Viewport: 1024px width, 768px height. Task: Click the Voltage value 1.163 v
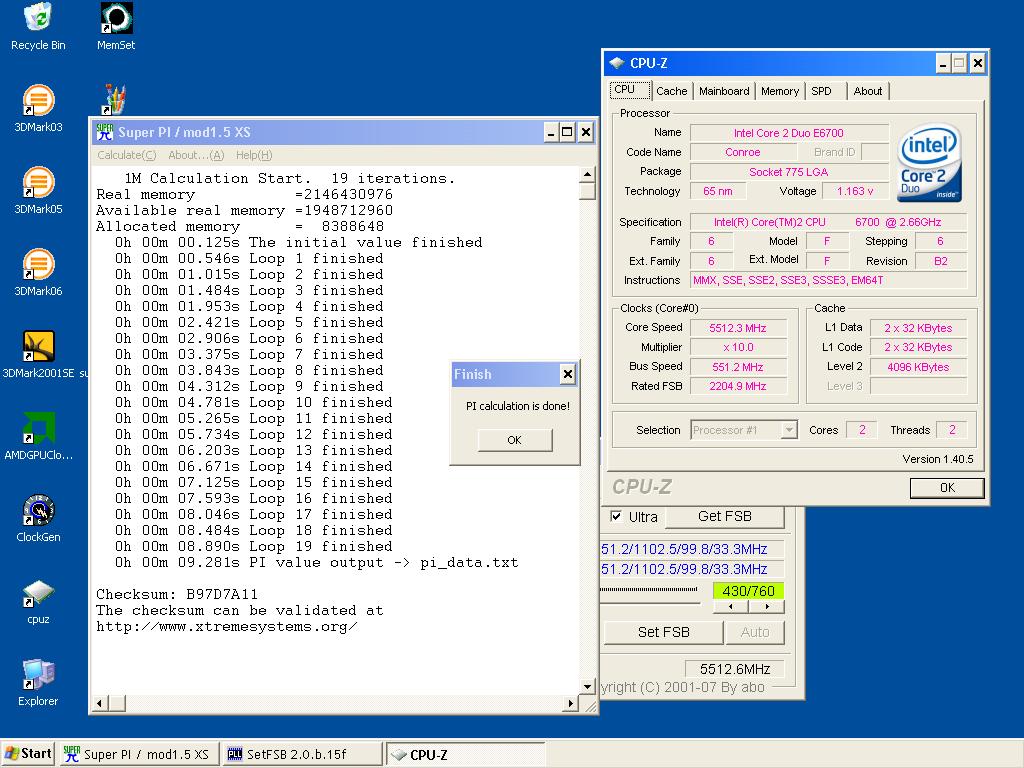855,191
